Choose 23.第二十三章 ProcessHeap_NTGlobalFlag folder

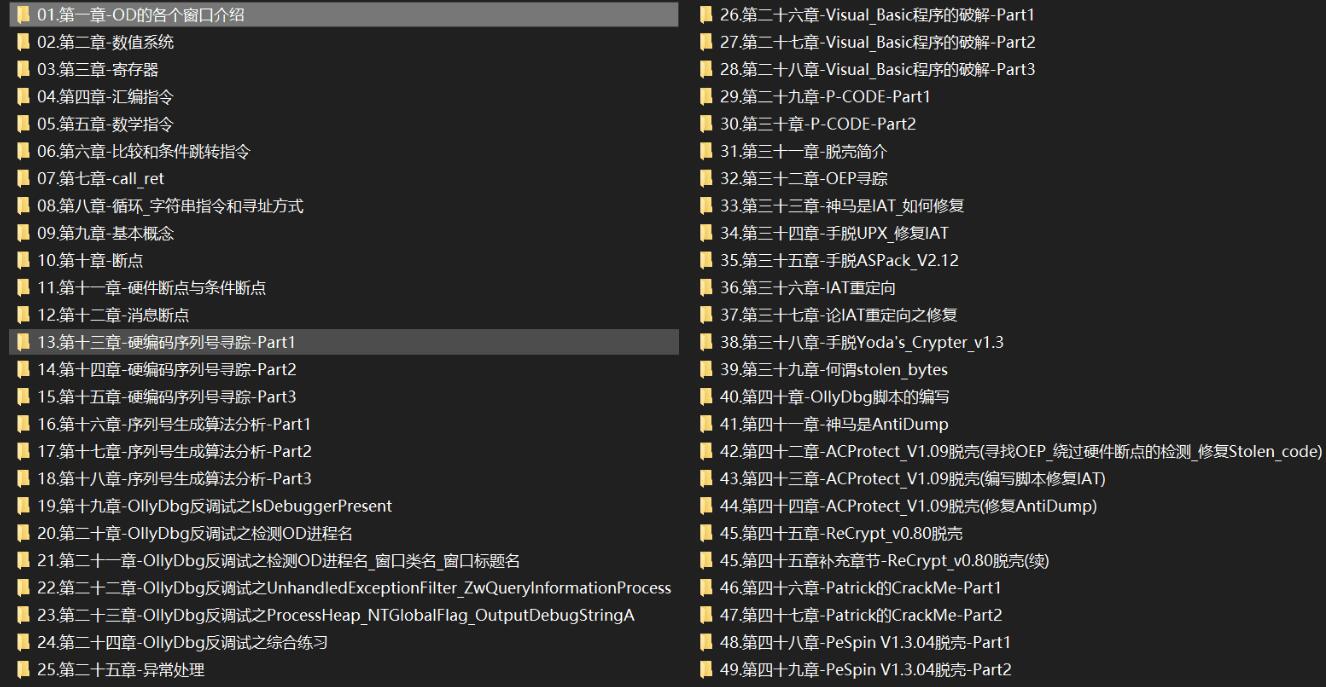click(x=335, y=615)
